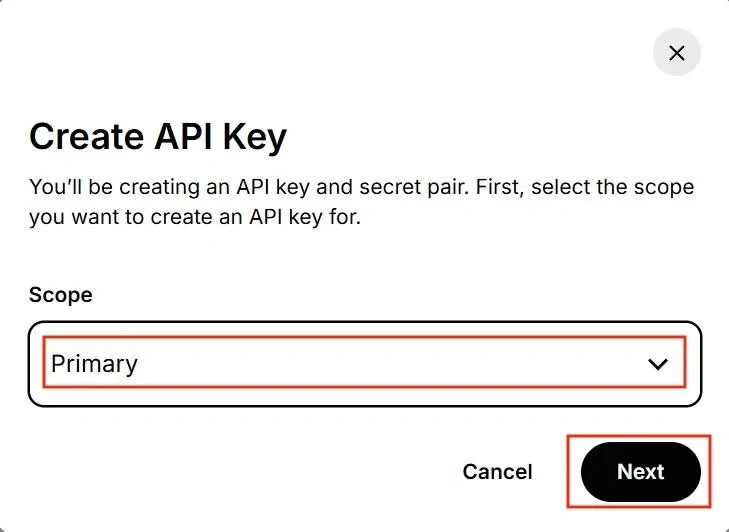Click the word Primary in the selector
Image resolution: width=729 pixels, height=532 pixels.
[x=95, y=364]
